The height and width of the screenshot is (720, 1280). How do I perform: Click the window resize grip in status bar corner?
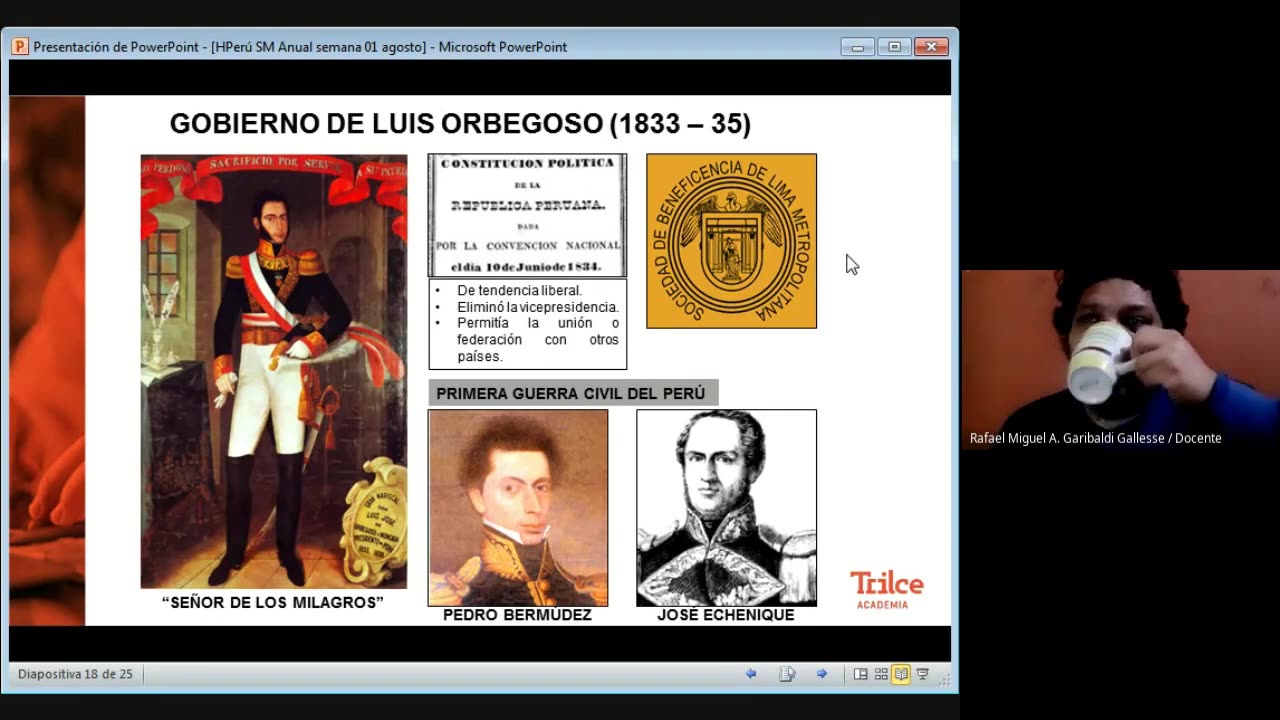(944, 679)
